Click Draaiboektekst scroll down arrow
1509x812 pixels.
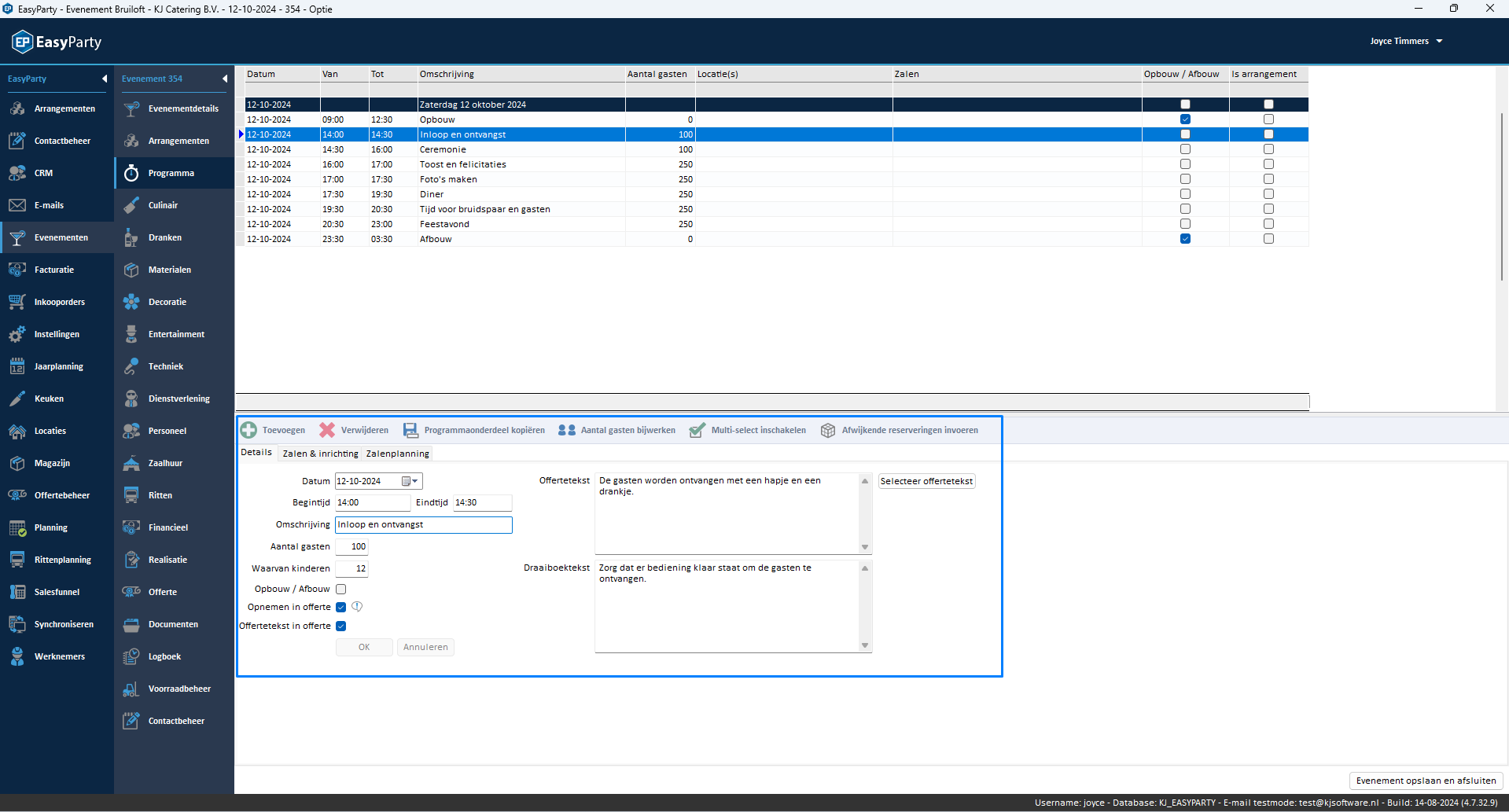click(x=865, y=645)
